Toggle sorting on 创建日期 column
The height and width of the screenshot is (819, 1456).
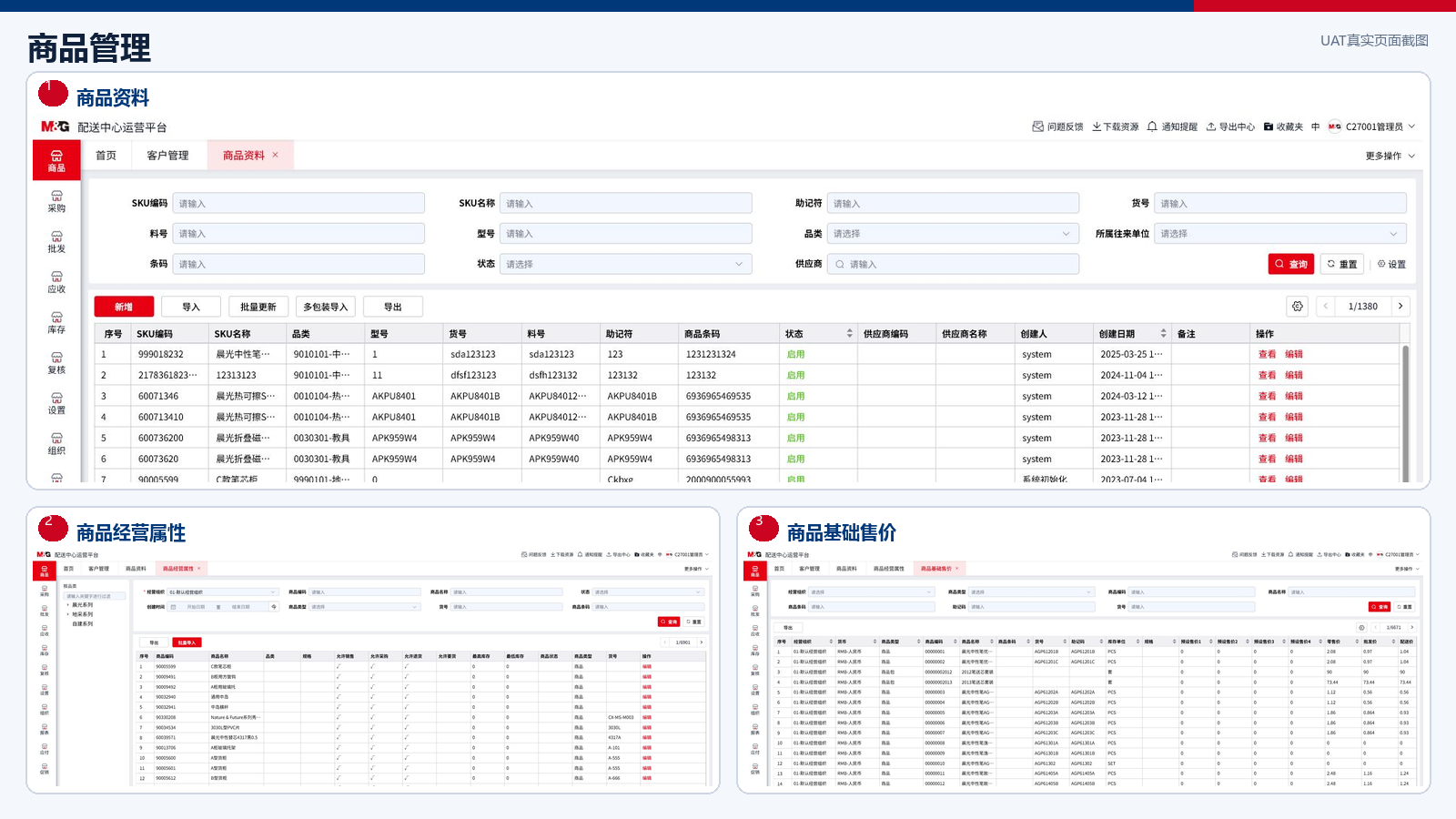coord(1163,334)
